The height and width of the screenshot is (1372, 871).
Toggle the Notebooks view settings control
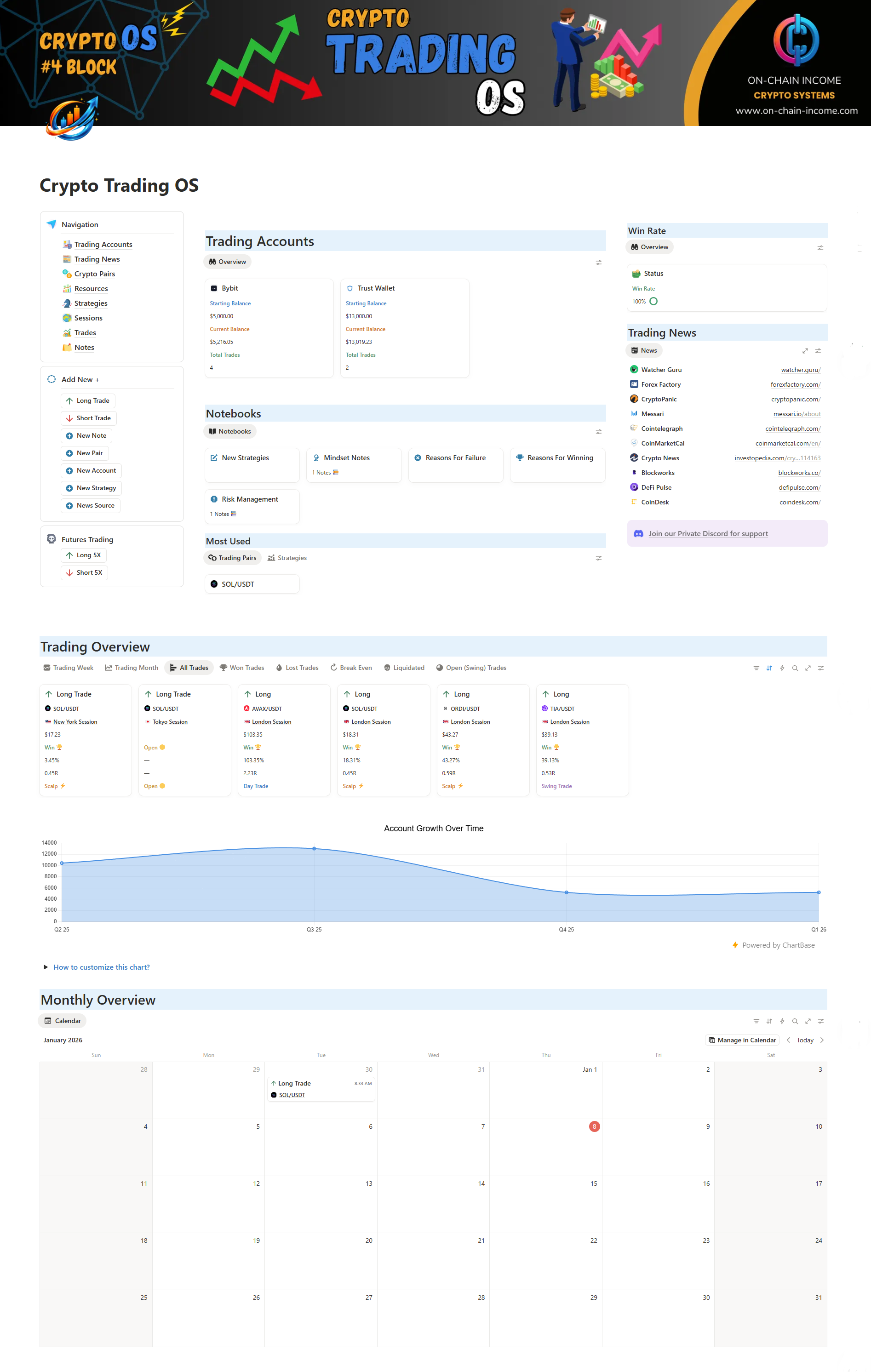coord(599,432)
